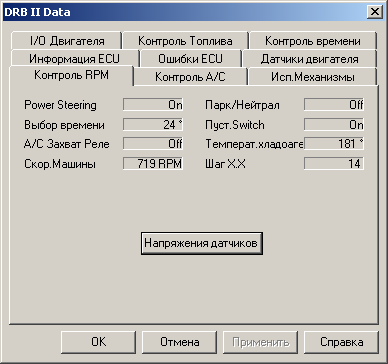Click the Power Steering value field
The height and width of the screenshot is (364, 388).
[153, 105]
